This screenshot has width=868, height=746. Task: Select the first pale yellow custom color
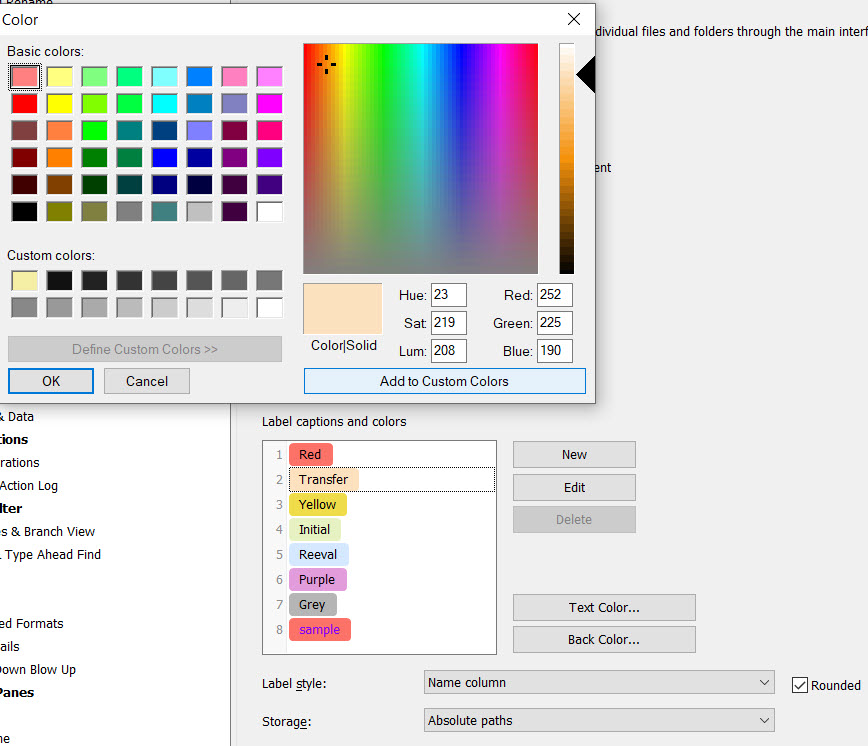25,281
